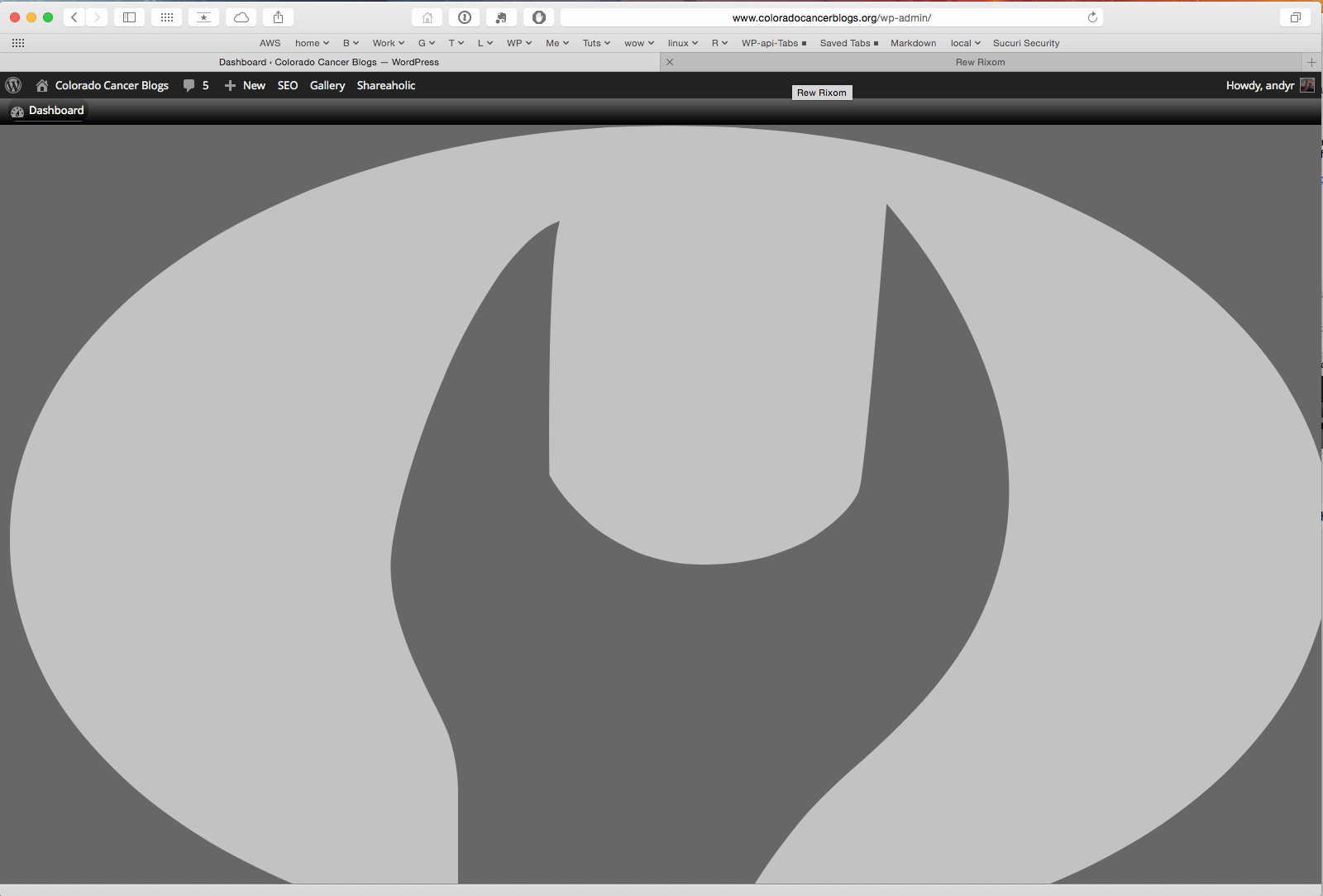Open the Share sheet button

pyautogui.click(x=278, y=17)
